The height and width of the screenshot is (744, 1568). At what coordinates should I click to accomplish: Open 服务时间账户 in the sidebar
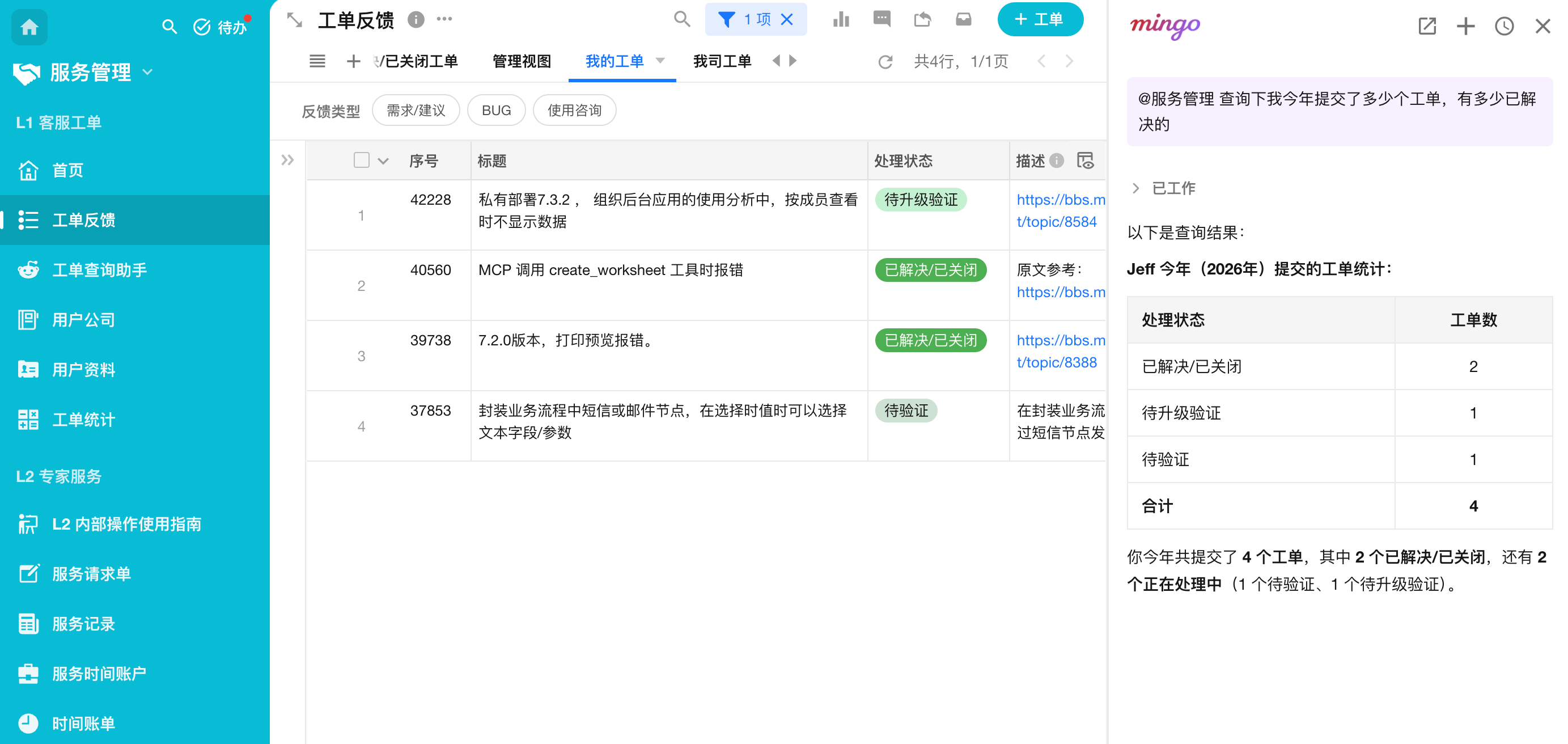click(134, 674)
